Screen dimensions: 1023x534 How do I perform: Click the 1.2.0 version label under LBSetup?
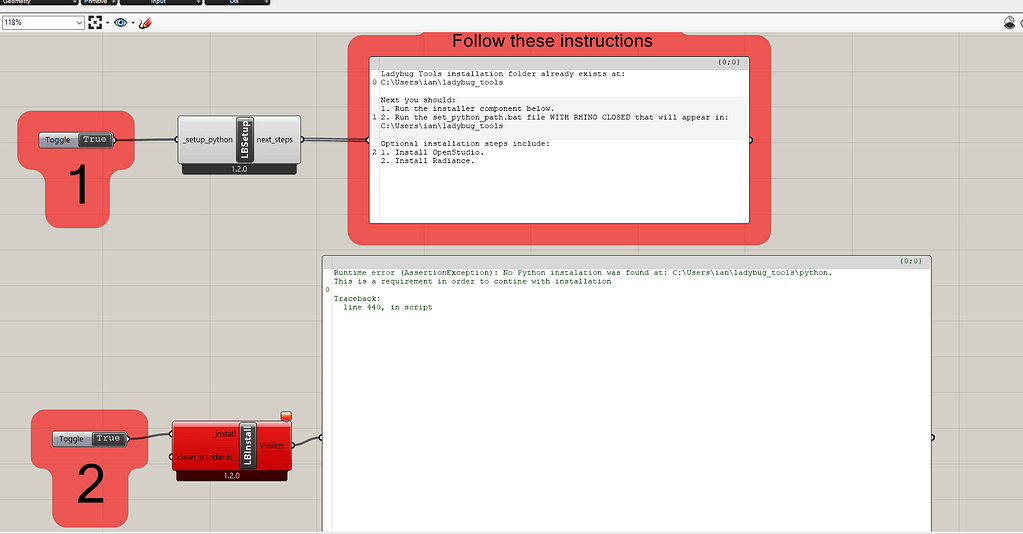[239, 169]
